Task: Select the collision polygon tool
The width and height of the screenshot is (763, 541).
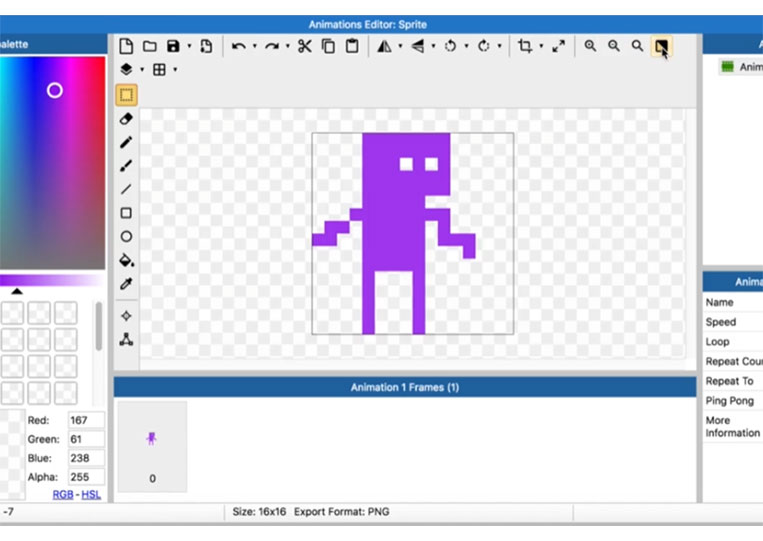Action: pos(126,339)
